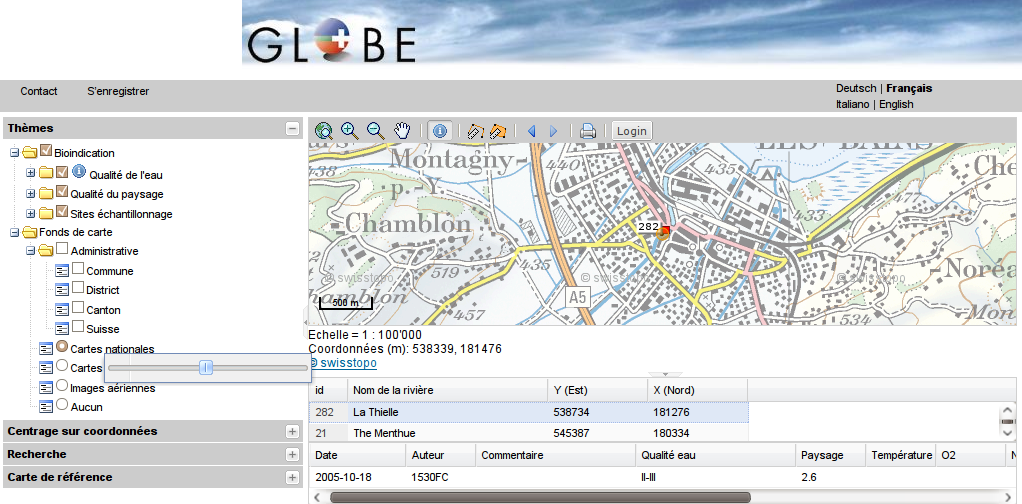Click the legend icon next to Commune
The width and height of the screenshot is (1022, 504).
(x=63, y=271)
